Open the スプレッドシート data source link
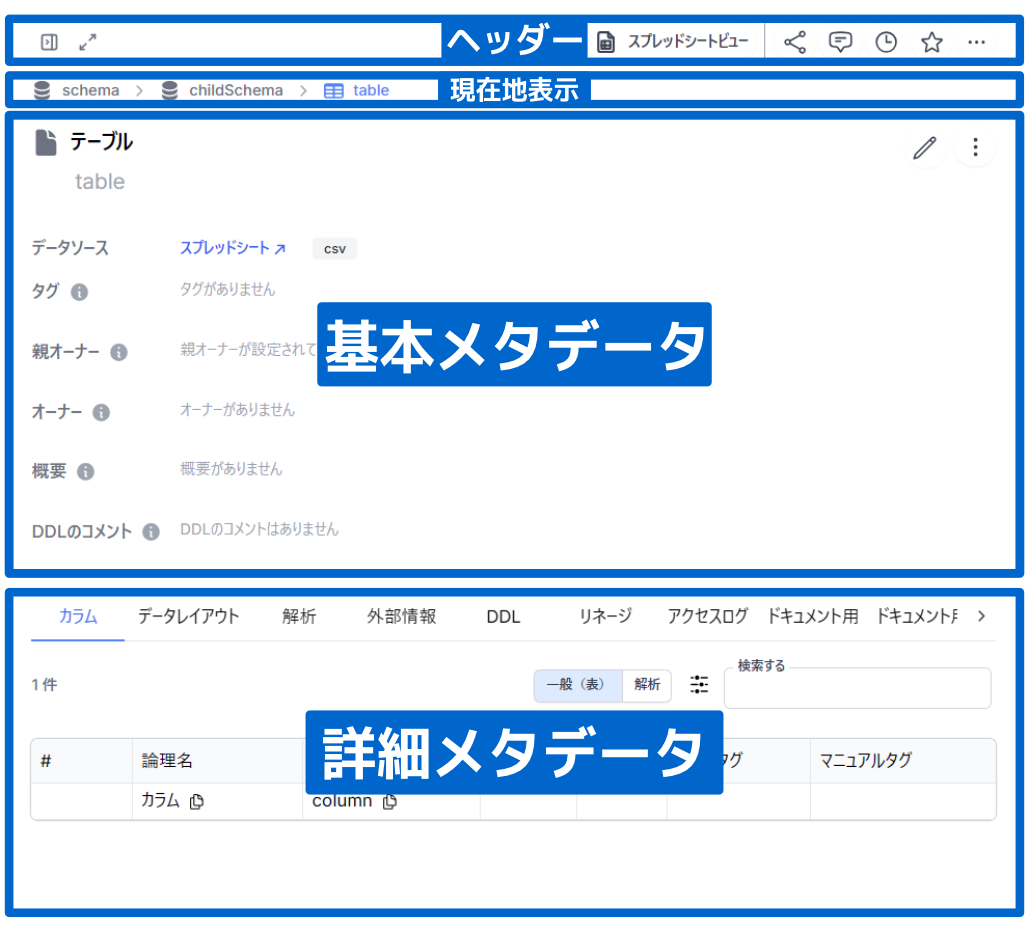Screen dimensions: 1029x931 (x=232, y=248)
